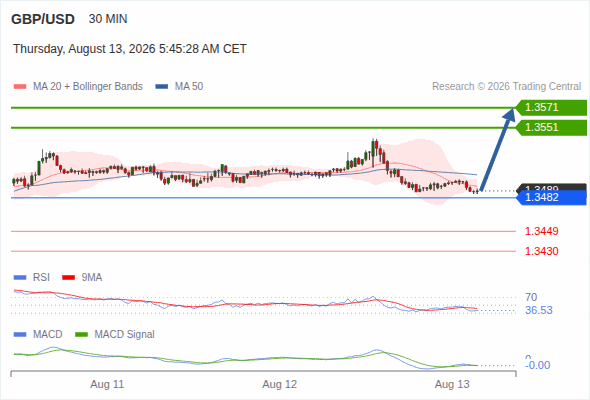Click the MACD Signal green legend marker
This screenshot has width=590, height=400.
click(81, 335)
